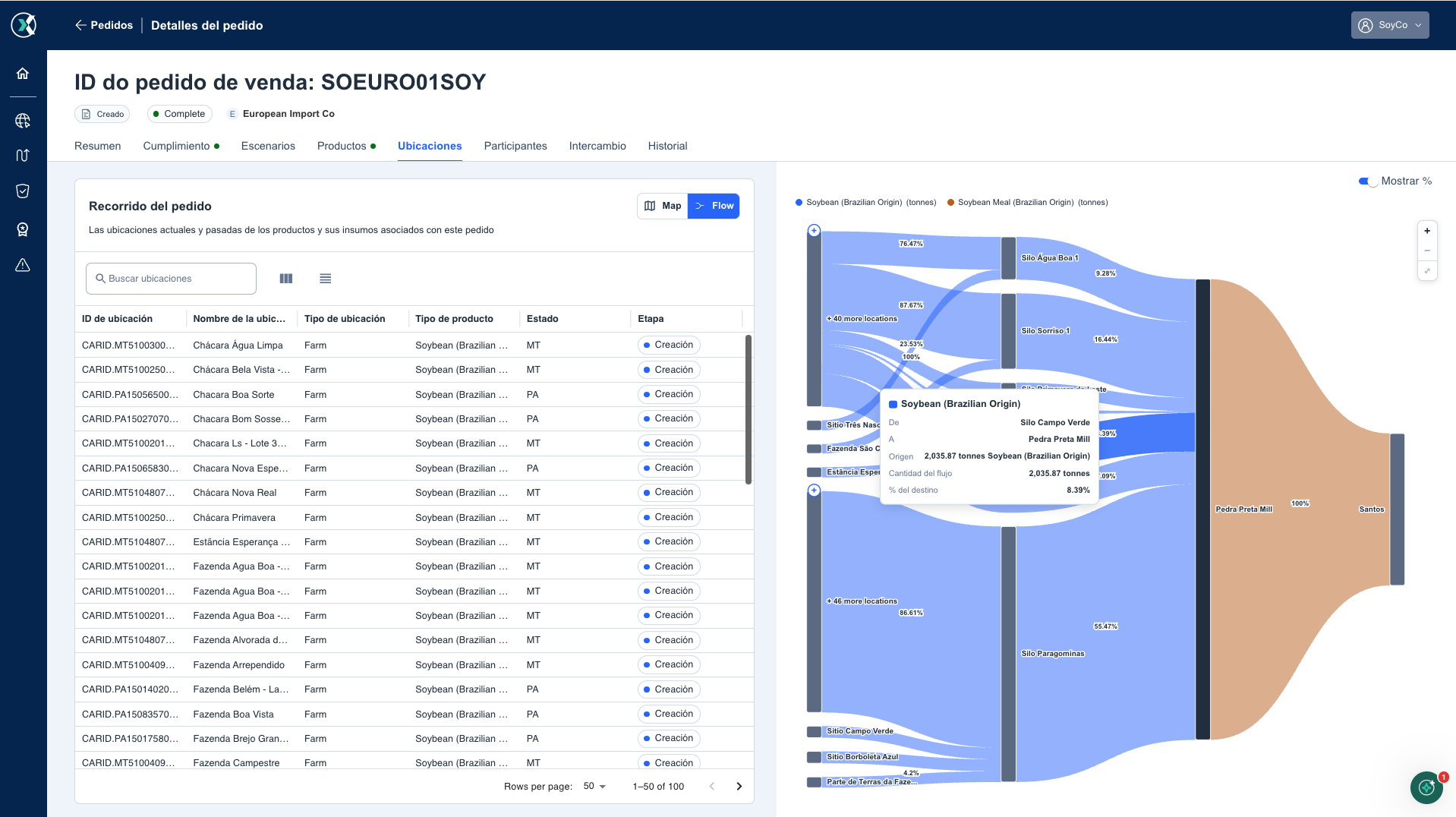
Task: Toggle Soybean (Brazilian Origin) legend series
Action: pos(865,203)
